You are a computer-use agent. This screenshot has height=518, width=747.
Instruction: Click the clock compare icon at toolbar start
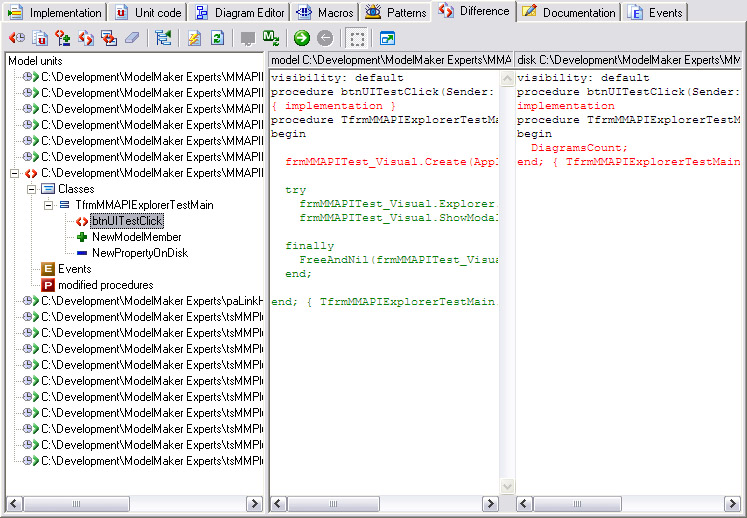click(x=17, y=39)
